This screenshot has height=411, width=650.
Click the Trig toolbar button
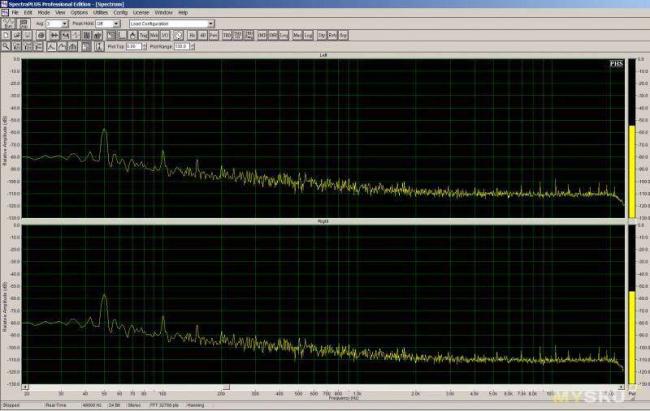click(x=143, y=36)
